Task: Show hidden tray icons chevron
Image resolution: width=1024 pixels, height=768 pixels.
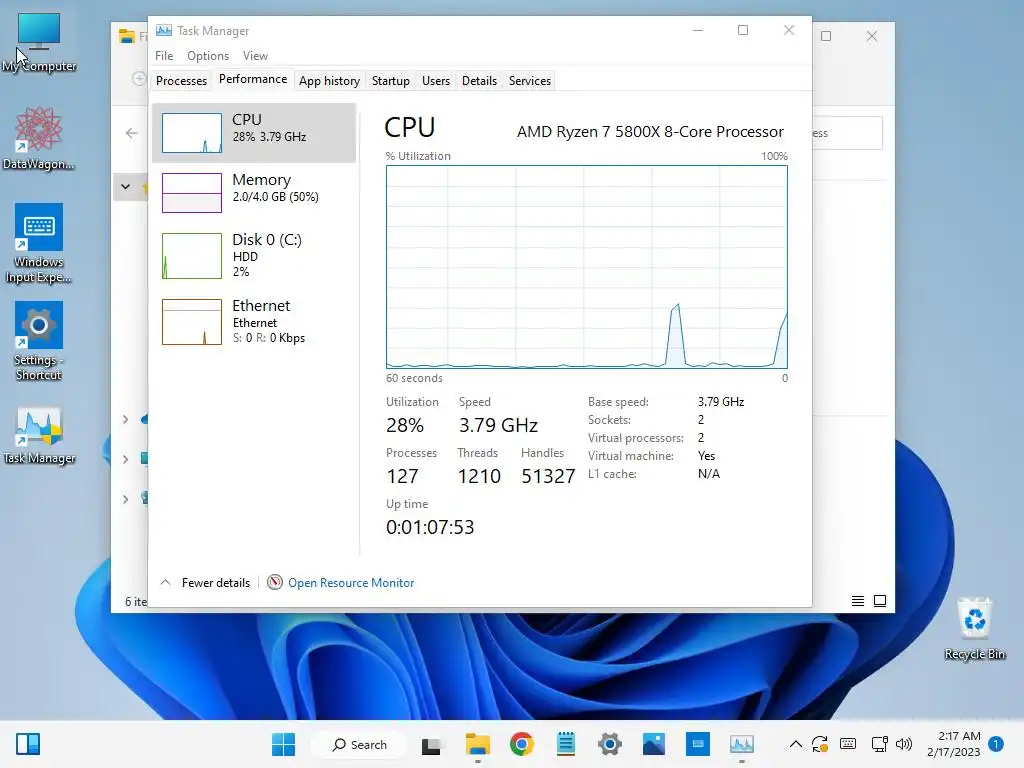Action: (x=795, y=744)
